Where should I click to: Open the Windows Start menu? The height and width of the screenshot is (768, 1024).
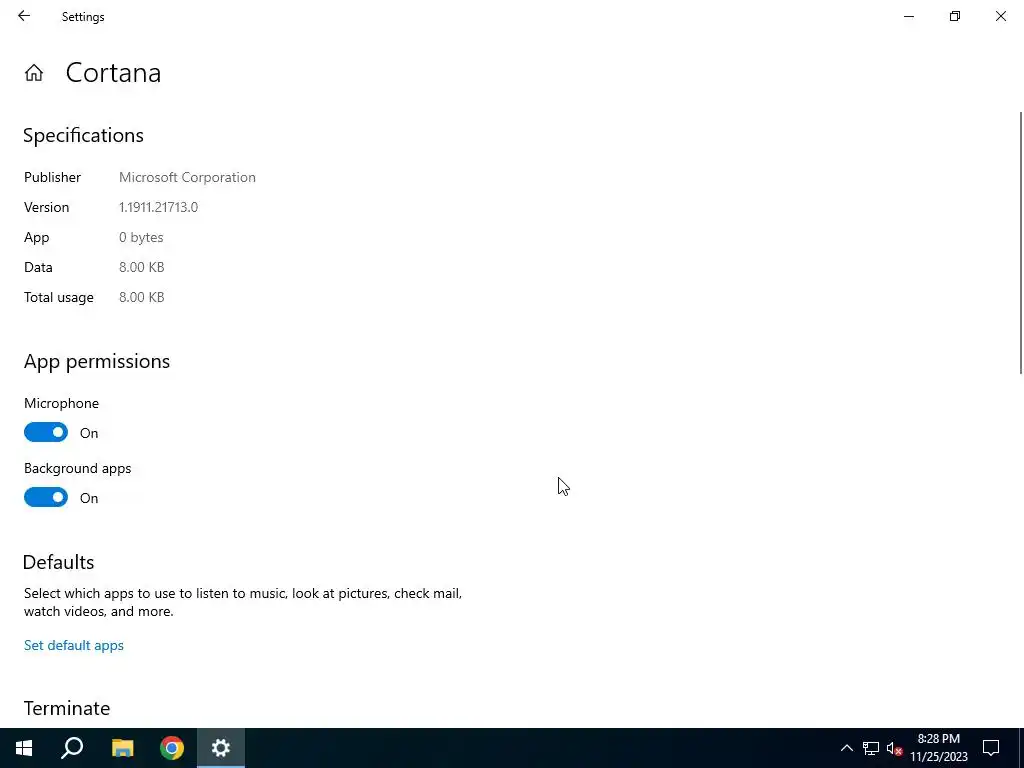pos(24,748)
